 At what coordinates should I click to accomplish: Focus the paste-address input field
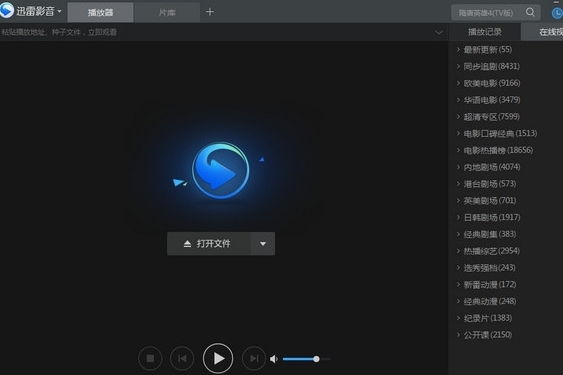pos(215,32)
